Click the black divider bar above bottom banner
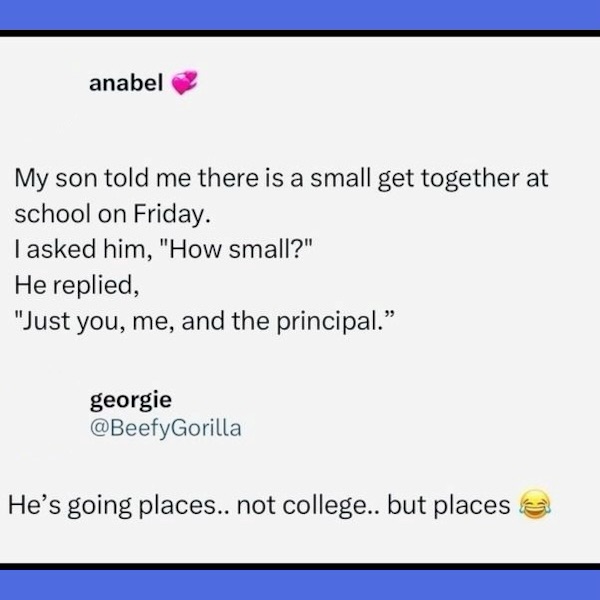Screen dimensions: 600x600 coord(300,567)
